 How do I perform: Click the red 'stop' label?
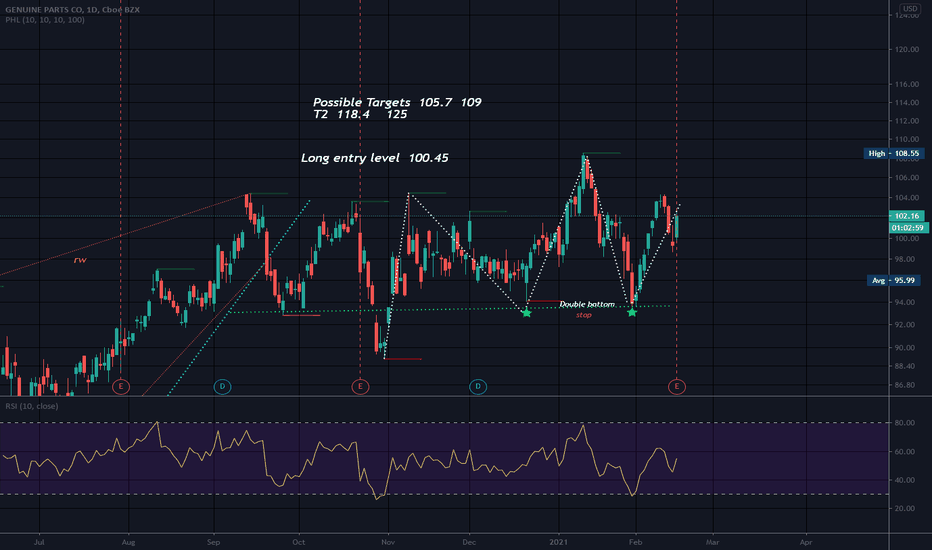584,315
